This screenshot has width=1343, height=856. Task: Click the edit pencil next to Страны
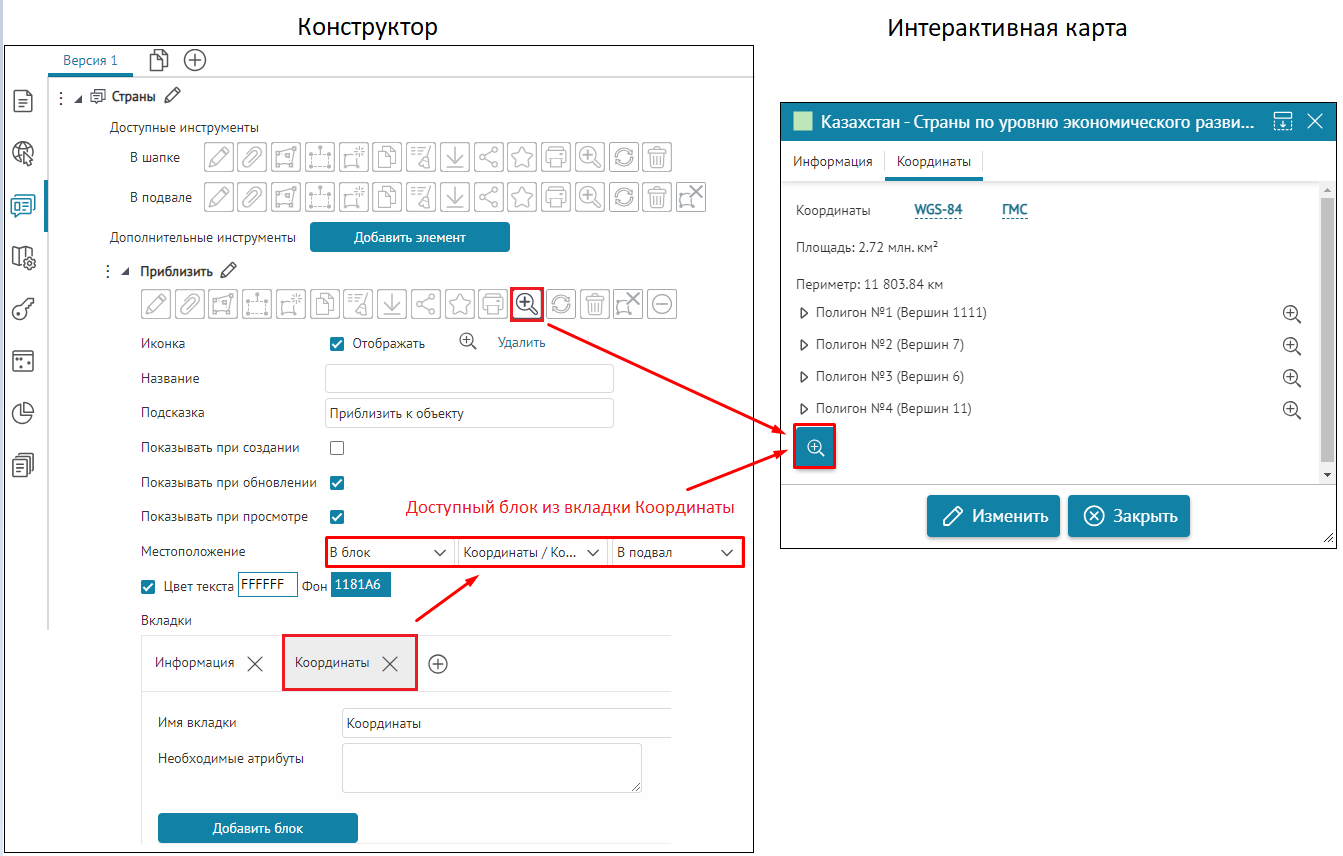(173, 96)
